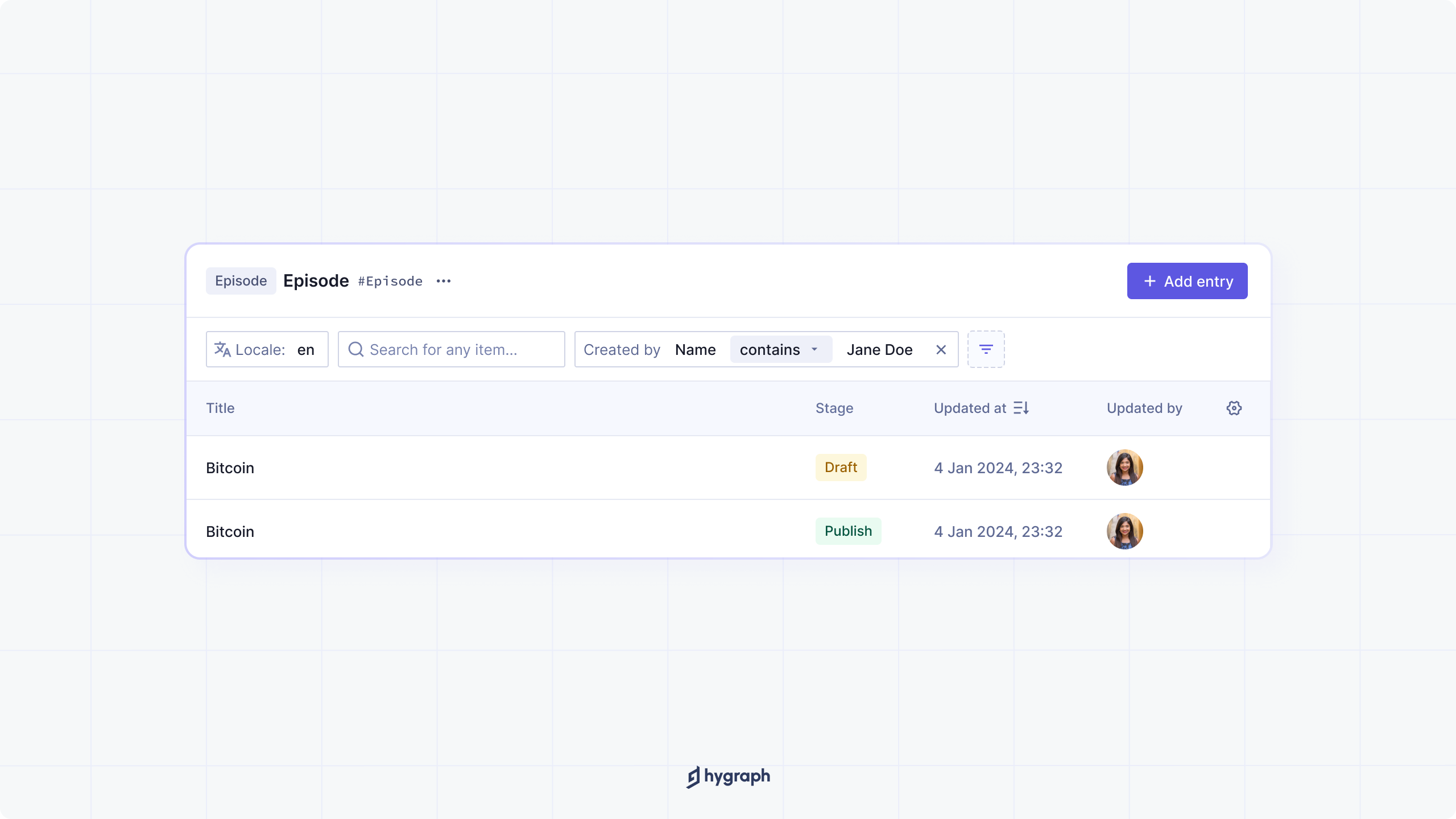Click the Title column header

pos(220,408)
